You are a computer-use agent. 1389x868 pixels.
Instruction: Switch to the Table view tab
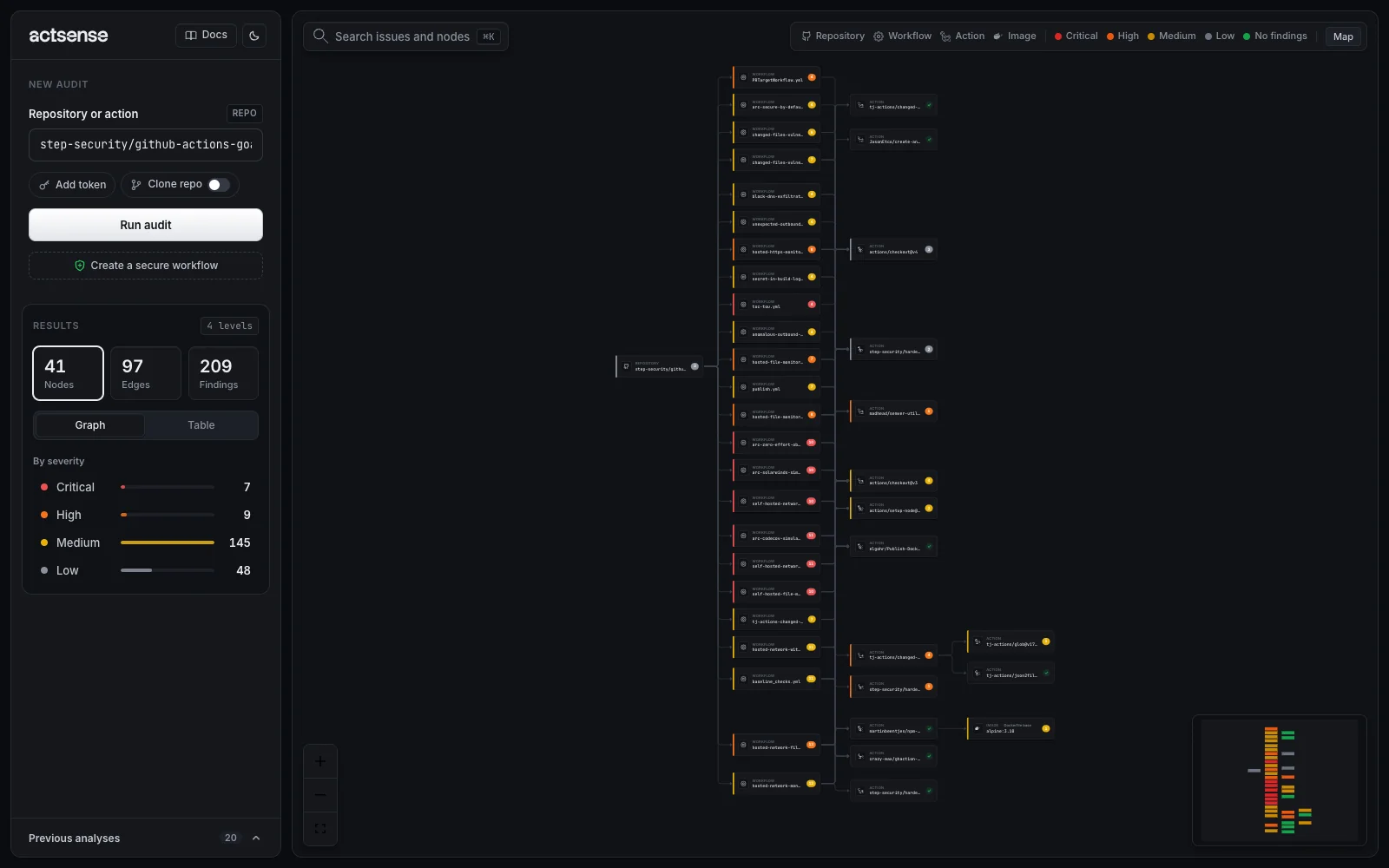click(x=201, y=425)
